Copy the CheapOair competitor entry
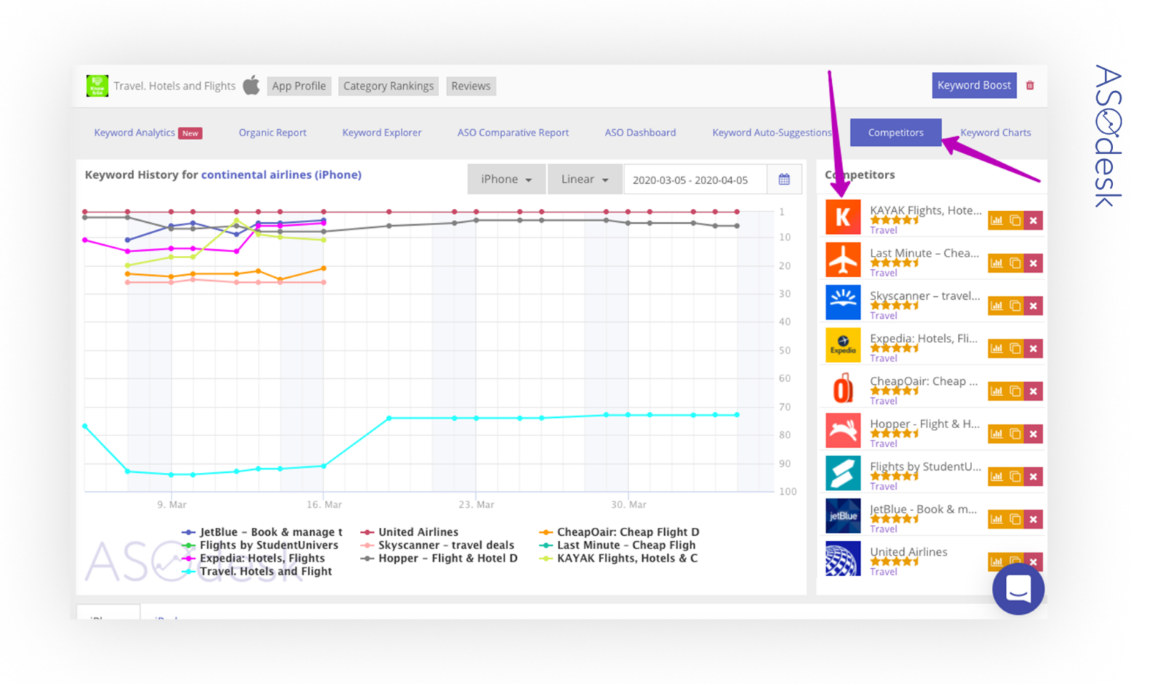Viewport: 1173px width, 684px height. pyautogui.click(x=1015, y=391)
